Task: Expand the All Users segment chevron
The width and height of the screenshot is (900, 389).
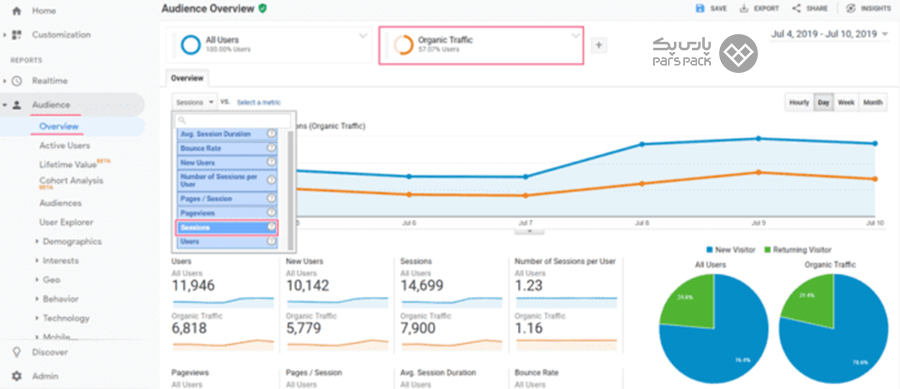Action: tap(363, 36)
